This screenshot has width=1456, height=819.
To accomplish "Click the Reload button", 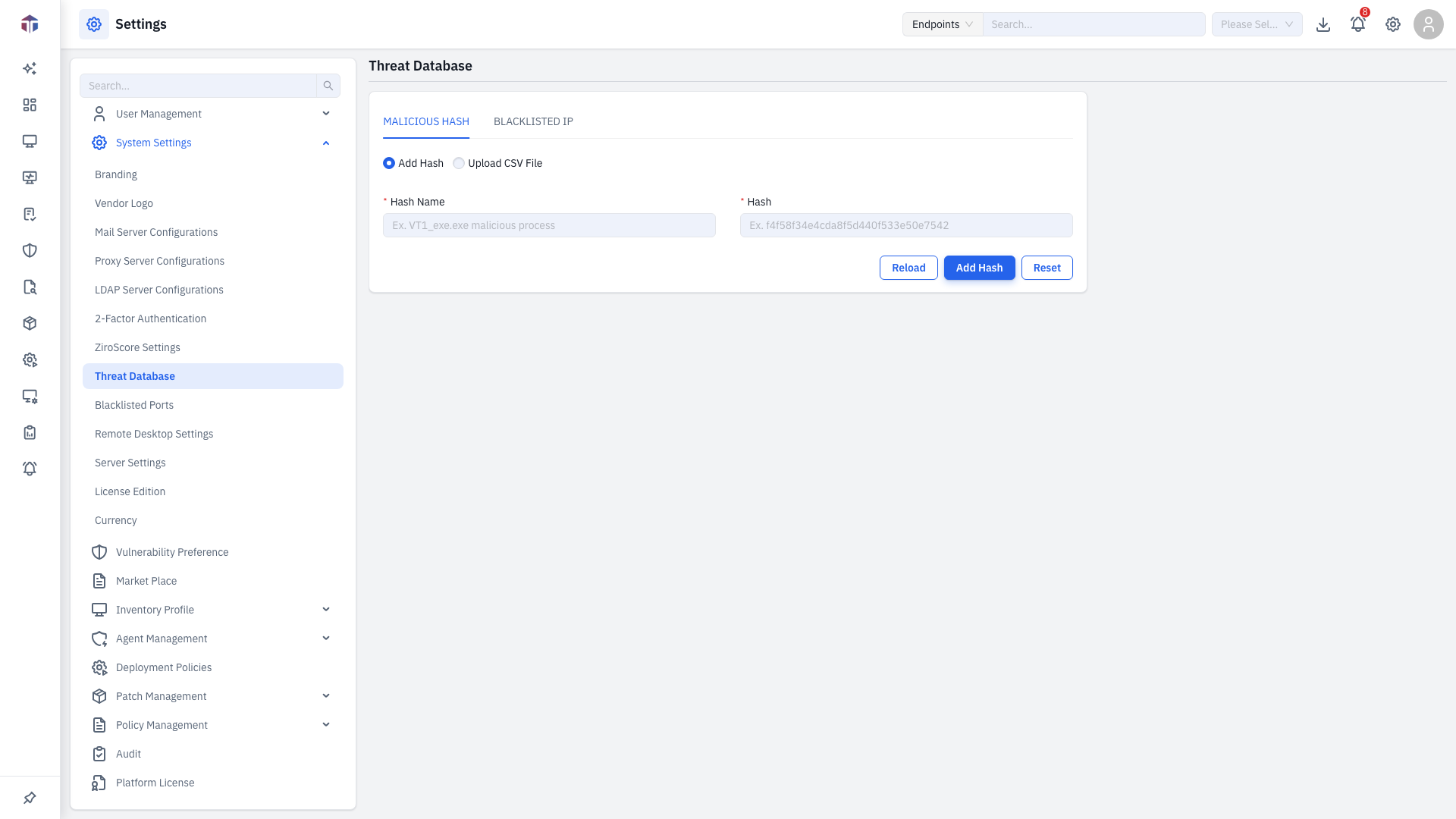I will [x=908, y=268].
